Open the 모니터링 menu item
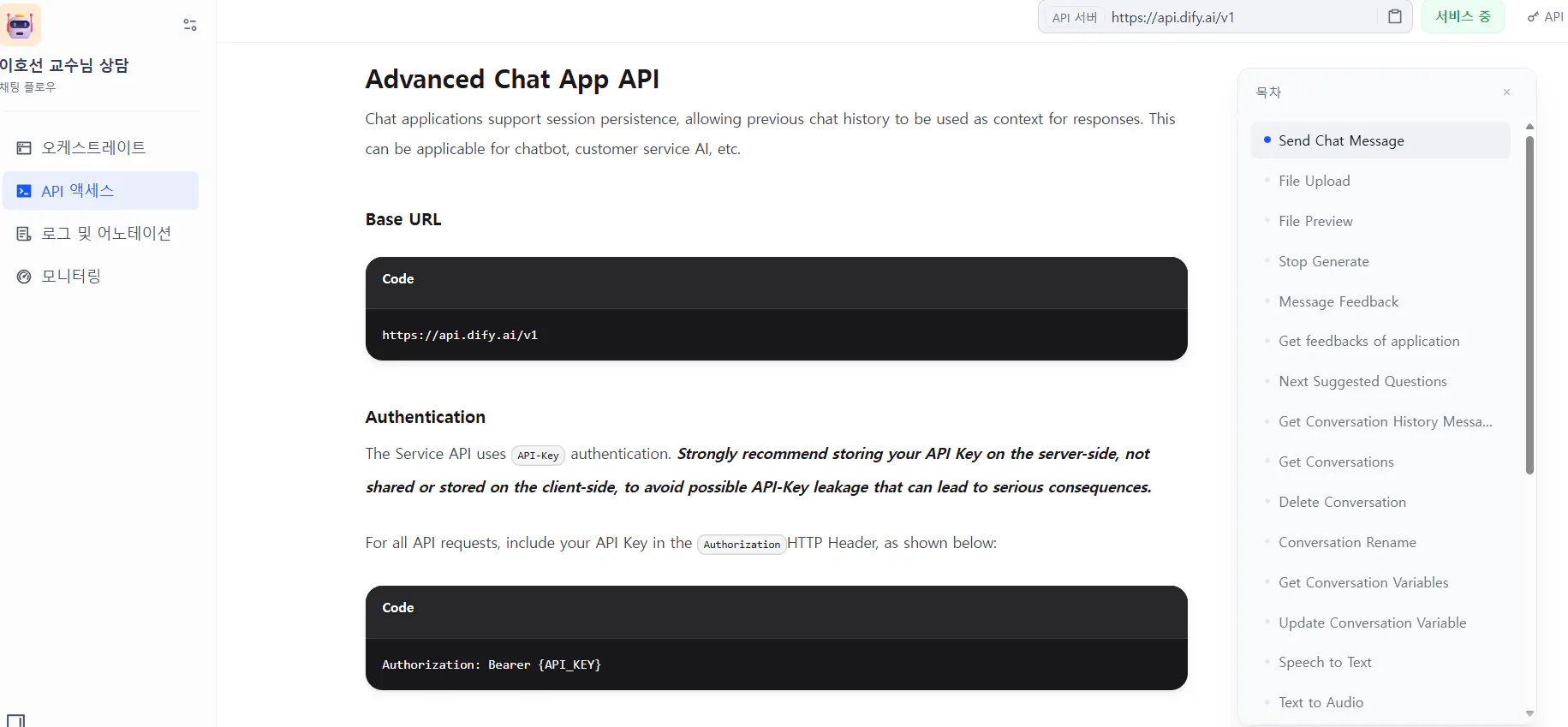The height and width of the screenshot is (727, 1568). 71,277
